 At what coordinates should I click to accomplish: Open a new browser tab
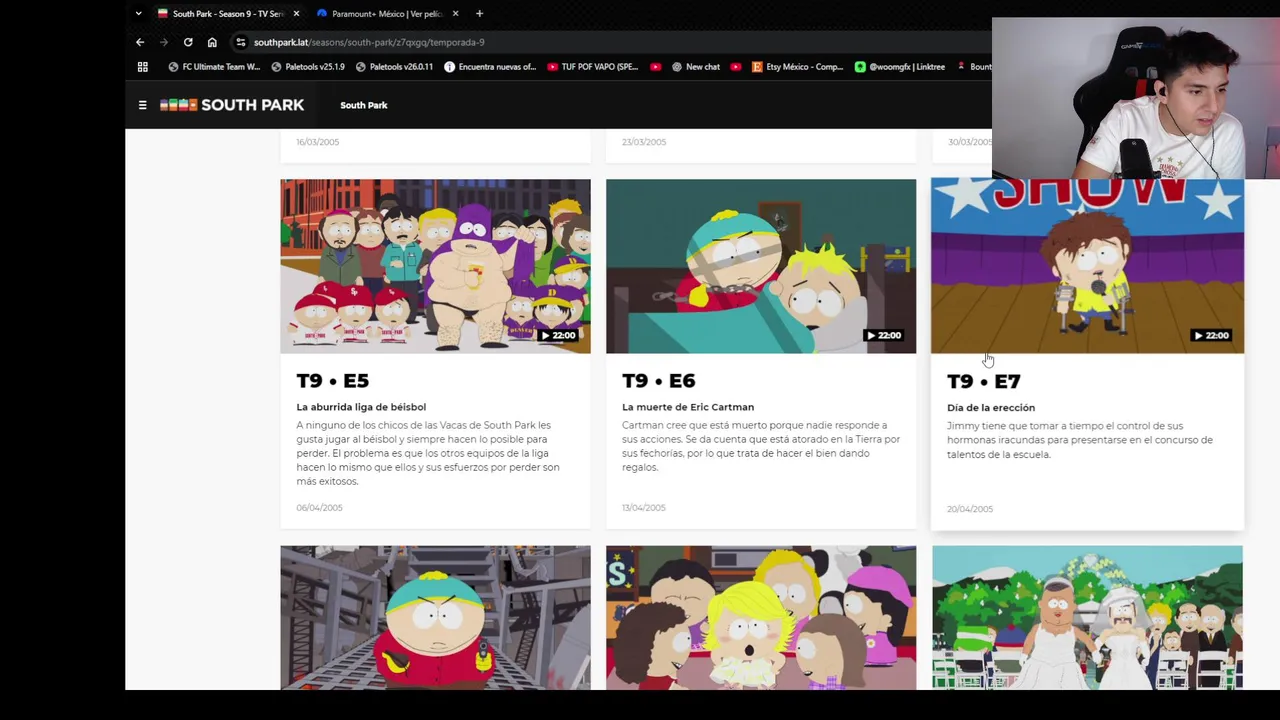click(479, 14)
